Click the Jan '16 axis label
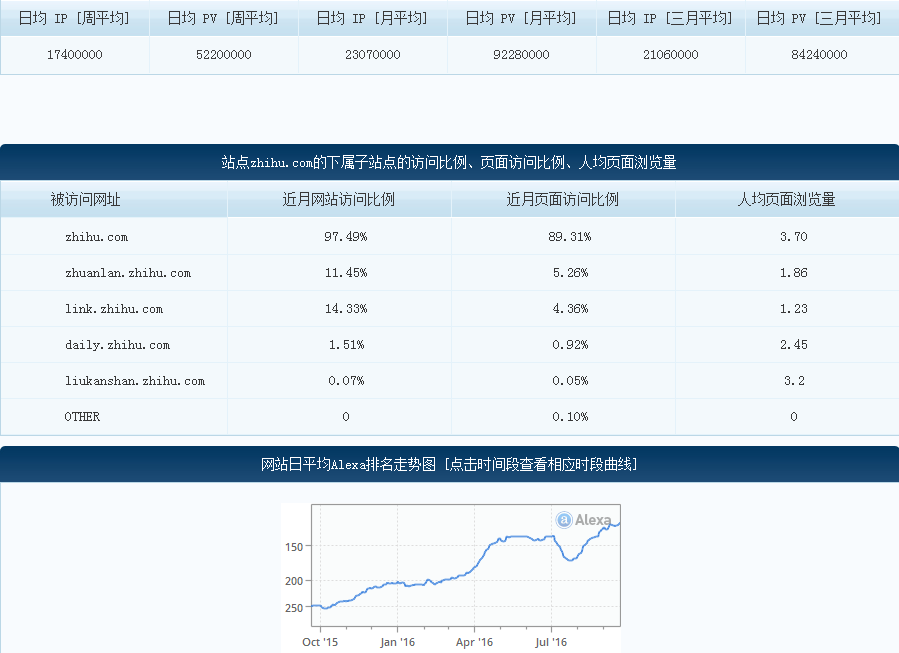 (x=397, y=642)
